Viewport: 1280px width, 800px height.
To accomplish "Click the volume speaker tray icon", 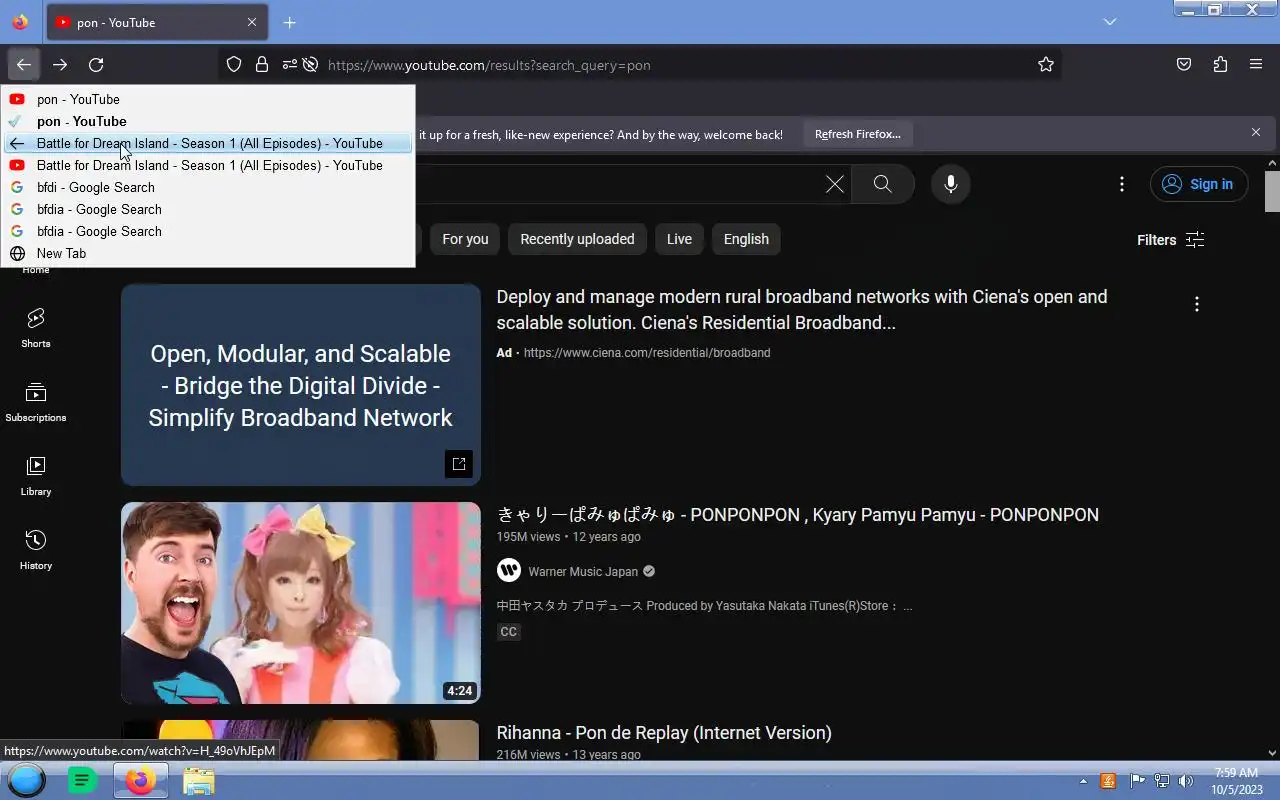I will pyautogui.click(x=1186, y=781).
